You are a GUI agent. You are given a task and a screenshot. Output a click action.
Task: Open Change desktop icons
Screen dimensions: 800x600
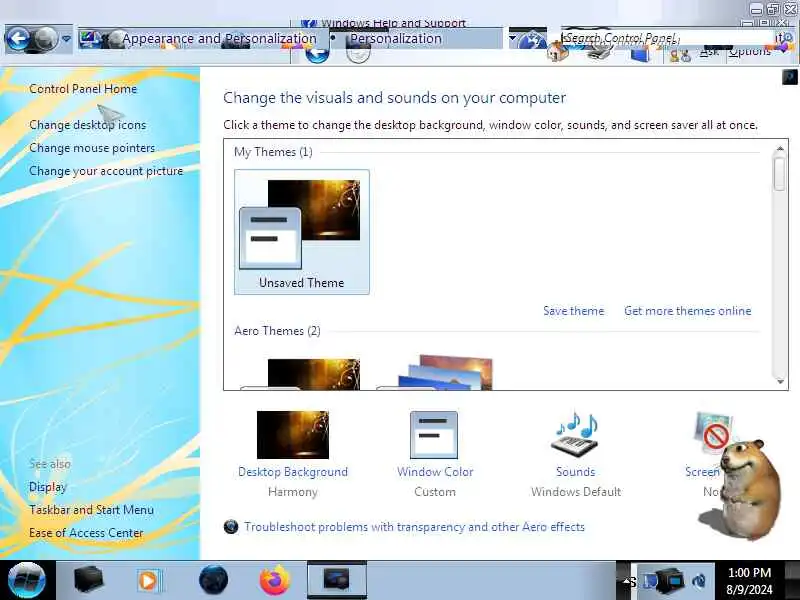coord(88,125)
